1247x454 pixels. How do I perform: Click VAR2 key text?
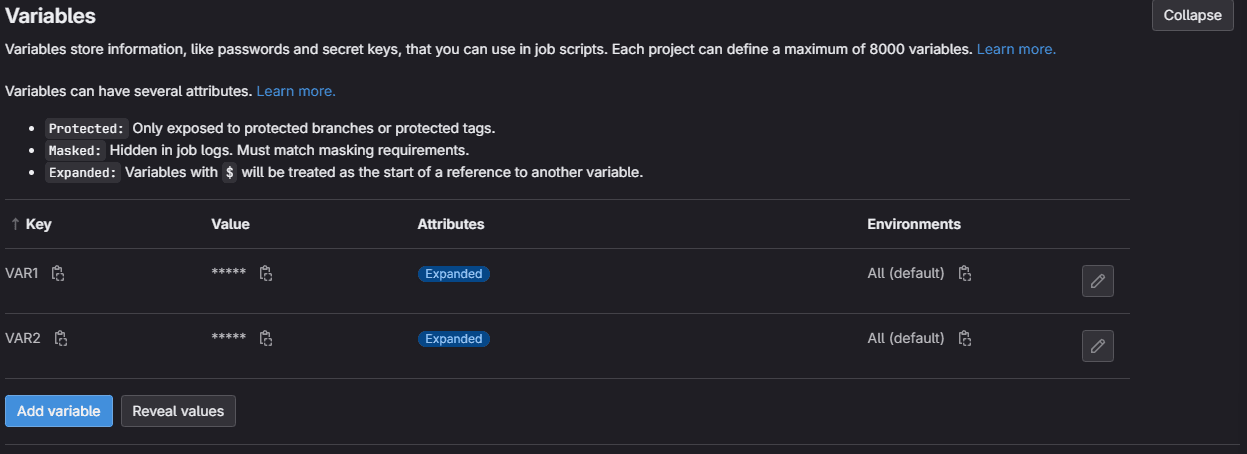23,338
